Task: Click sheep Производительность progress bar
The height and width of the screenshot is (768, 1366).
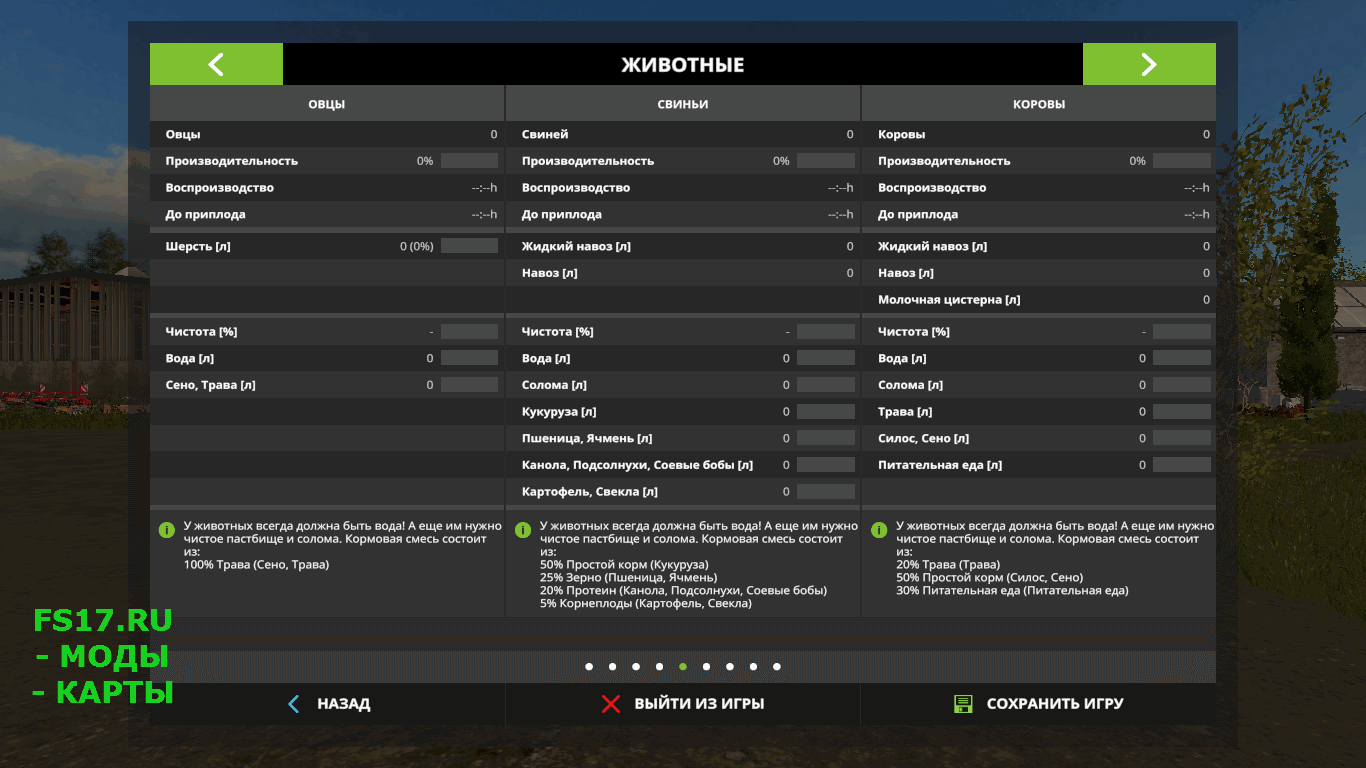Action: click(x=469, y=161)
